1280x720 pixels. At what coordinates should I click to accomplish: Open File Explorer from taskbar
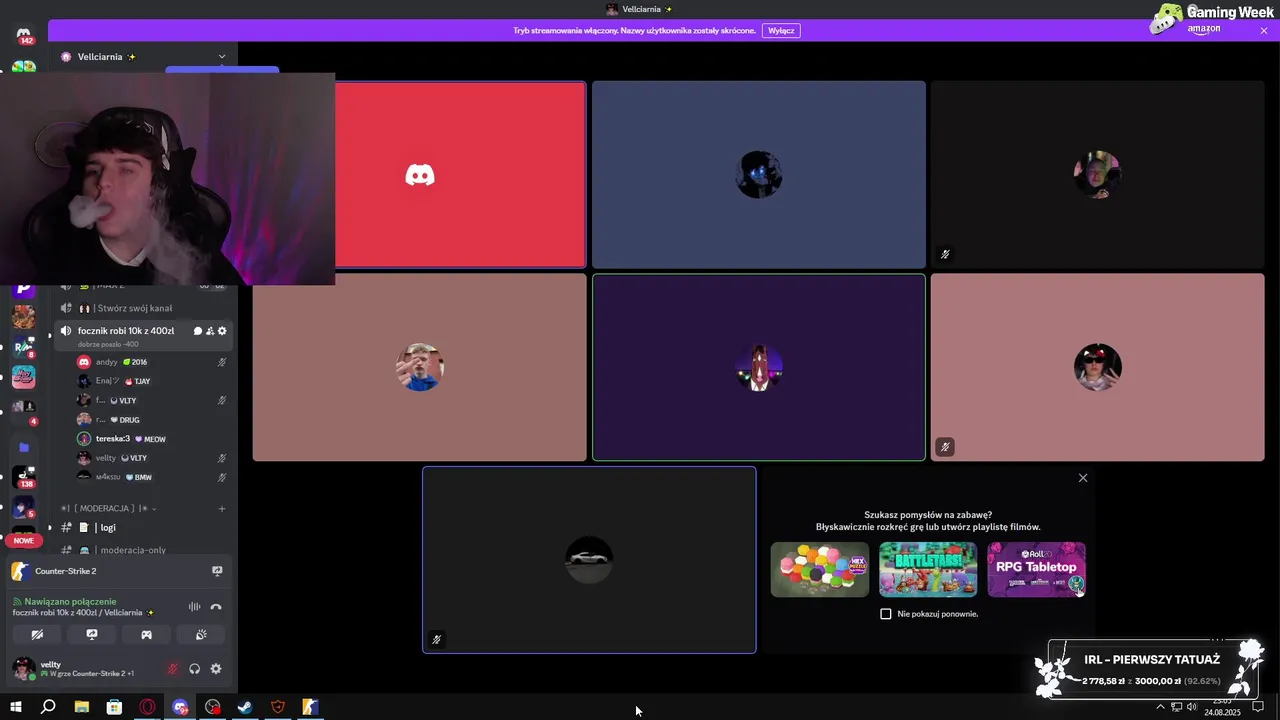(81, 707)
